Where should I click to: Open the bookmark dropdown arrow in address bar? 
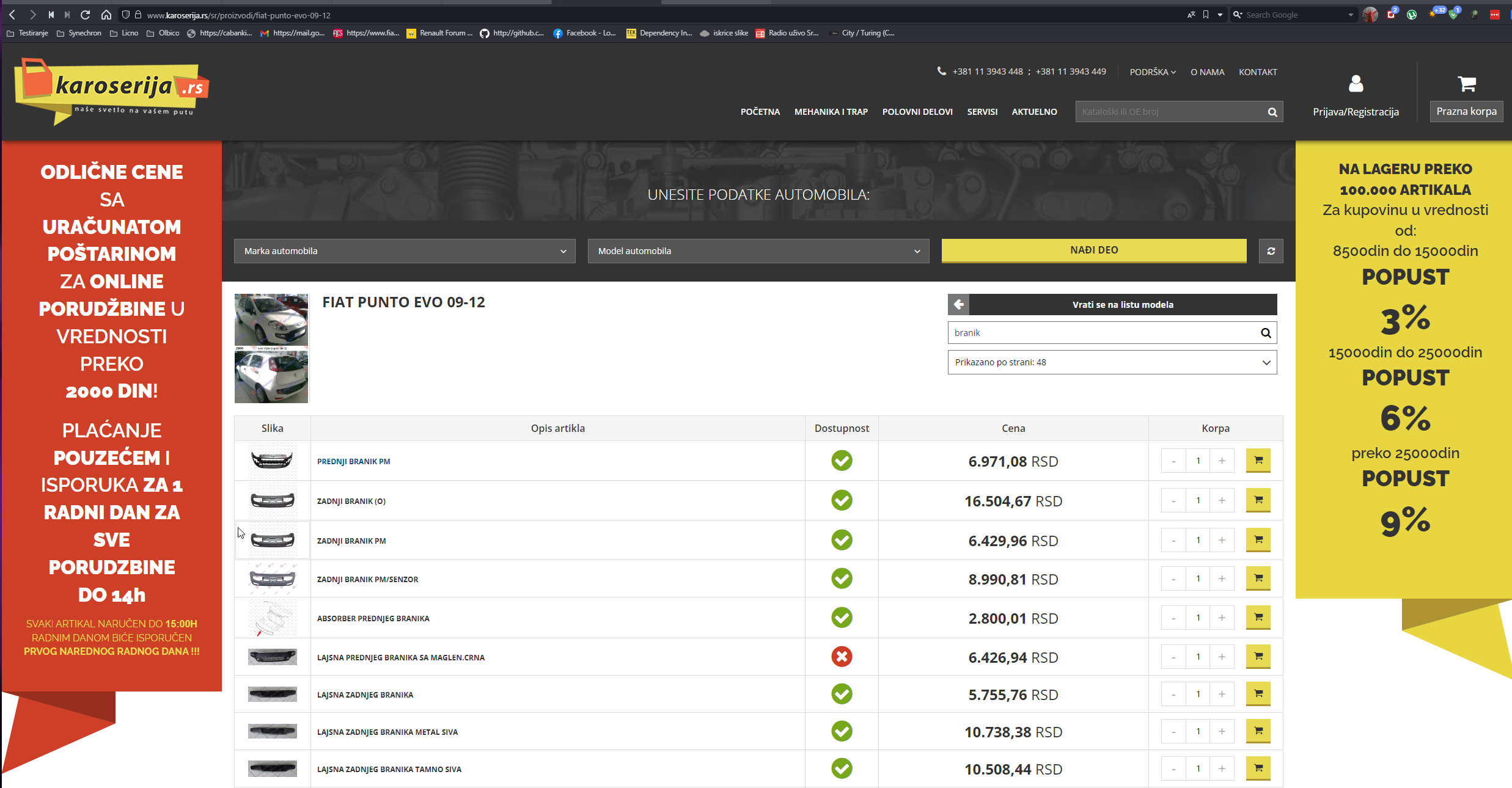point(1220,15)
